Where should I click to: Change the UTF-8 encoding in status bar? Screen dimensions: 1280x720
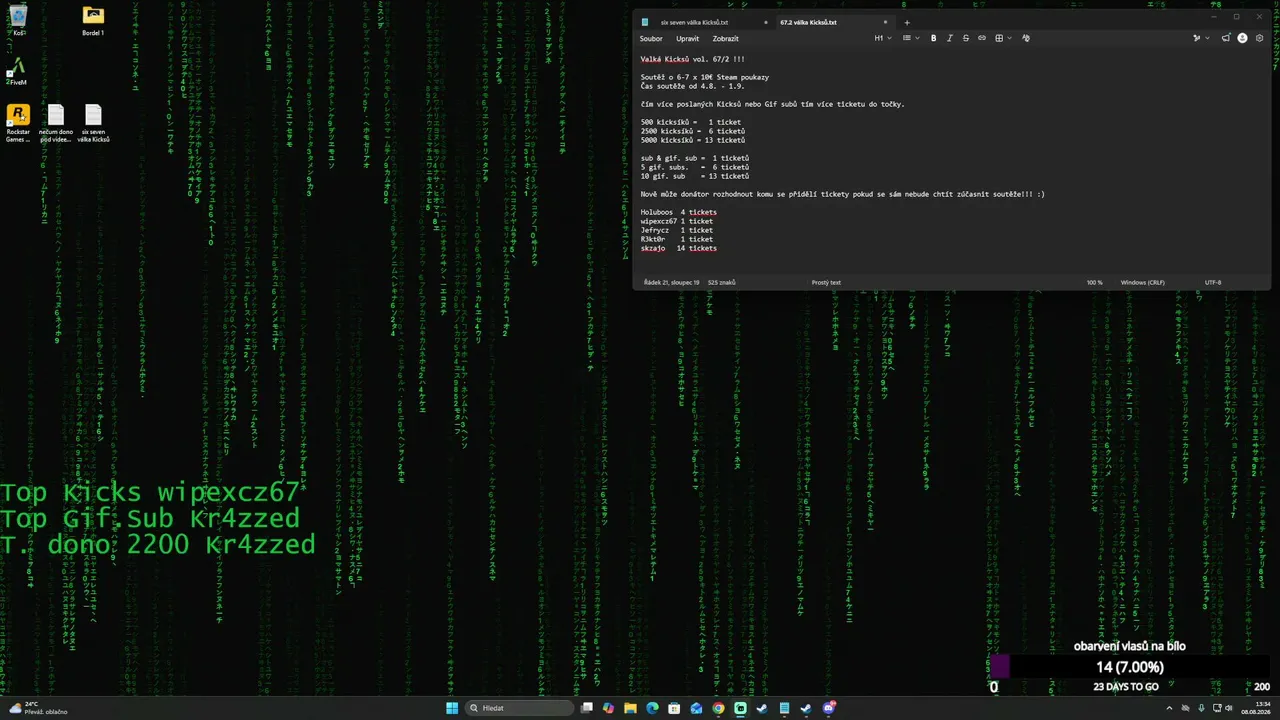(x=1213, y=282)
